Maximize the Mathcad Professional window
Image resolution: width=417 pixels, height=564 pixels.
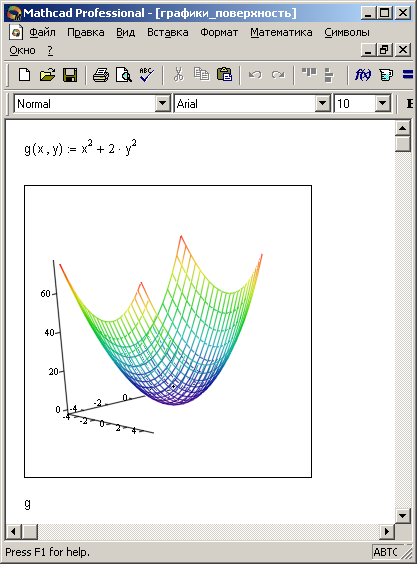384,13
